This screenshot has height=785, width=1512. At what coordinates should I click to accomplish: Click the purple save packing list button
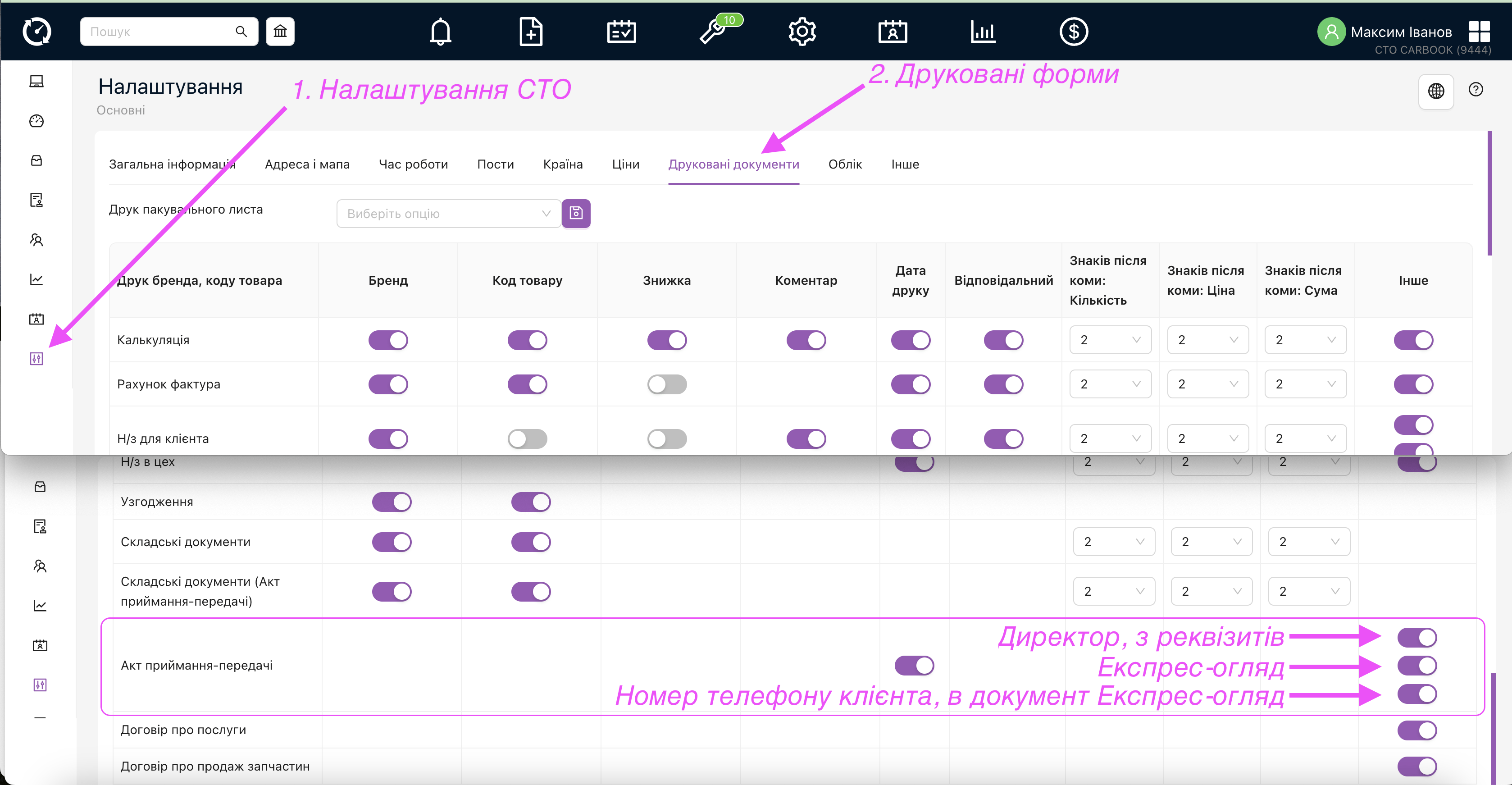pos(576,213)
